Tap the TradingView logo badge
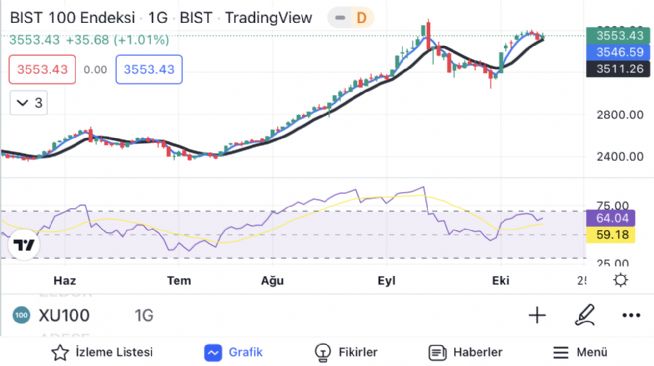This screenshot has width=654, height=366. tap(24, 245)
